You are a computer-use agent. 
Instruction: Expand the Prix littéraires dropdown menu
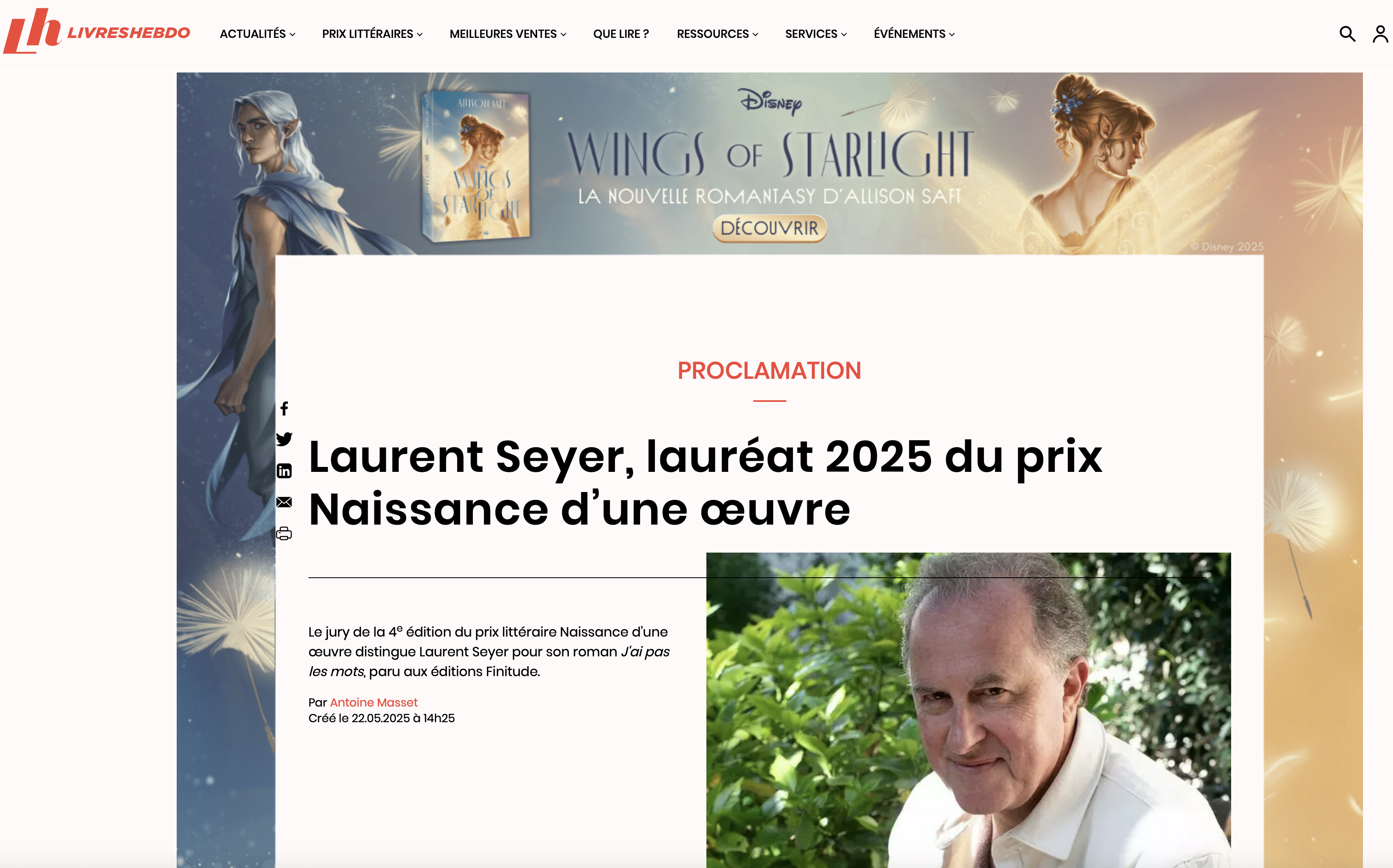tap(372, 34)
